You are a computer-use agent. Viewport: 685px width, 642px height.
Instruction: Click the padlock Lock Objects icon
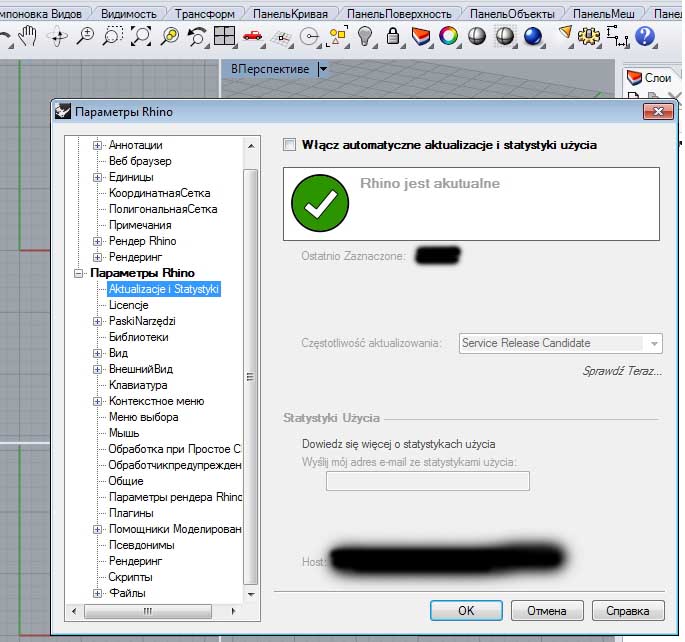(x=393, y=36)
